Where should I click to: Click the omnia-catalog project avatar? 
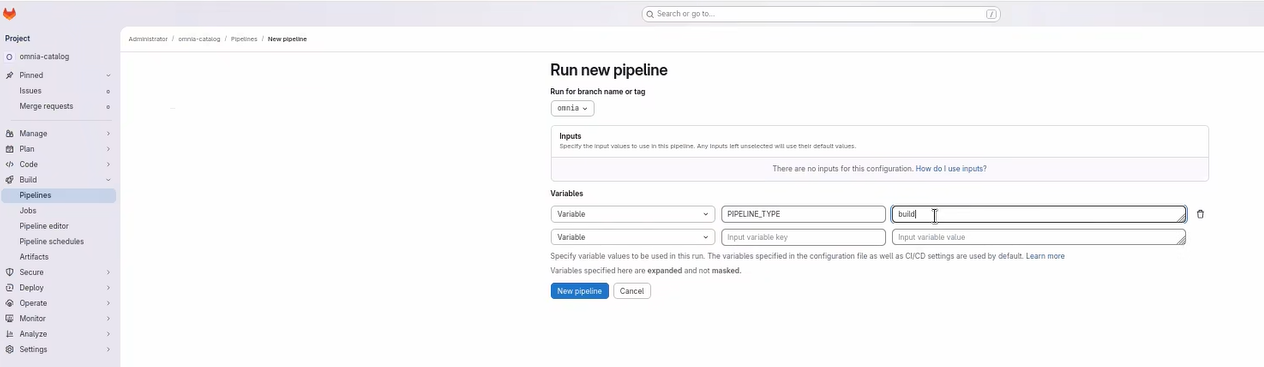coord(9,57)
